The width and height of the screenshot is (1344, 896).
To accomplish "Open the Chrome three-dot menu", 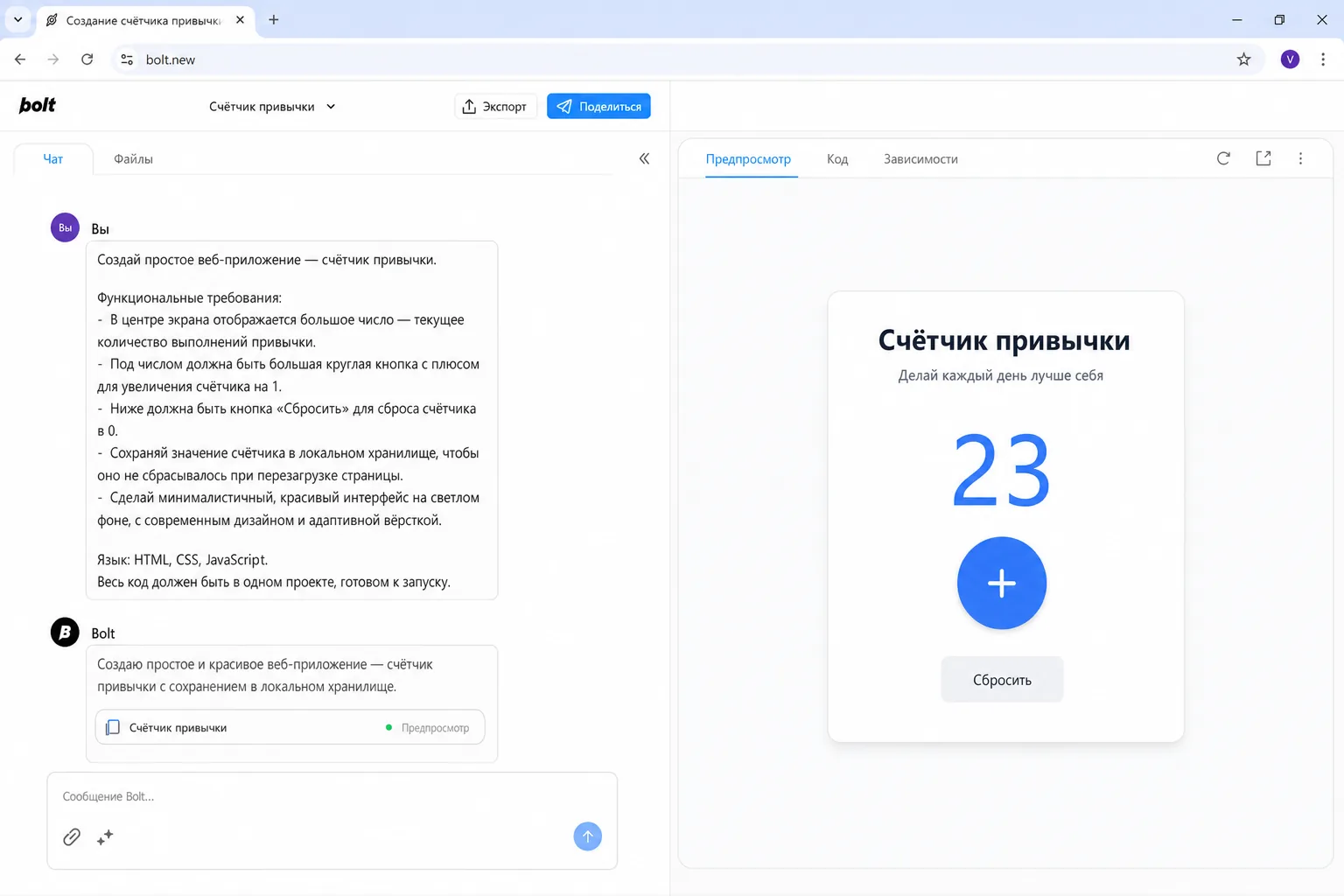I will pos(1323,59).
